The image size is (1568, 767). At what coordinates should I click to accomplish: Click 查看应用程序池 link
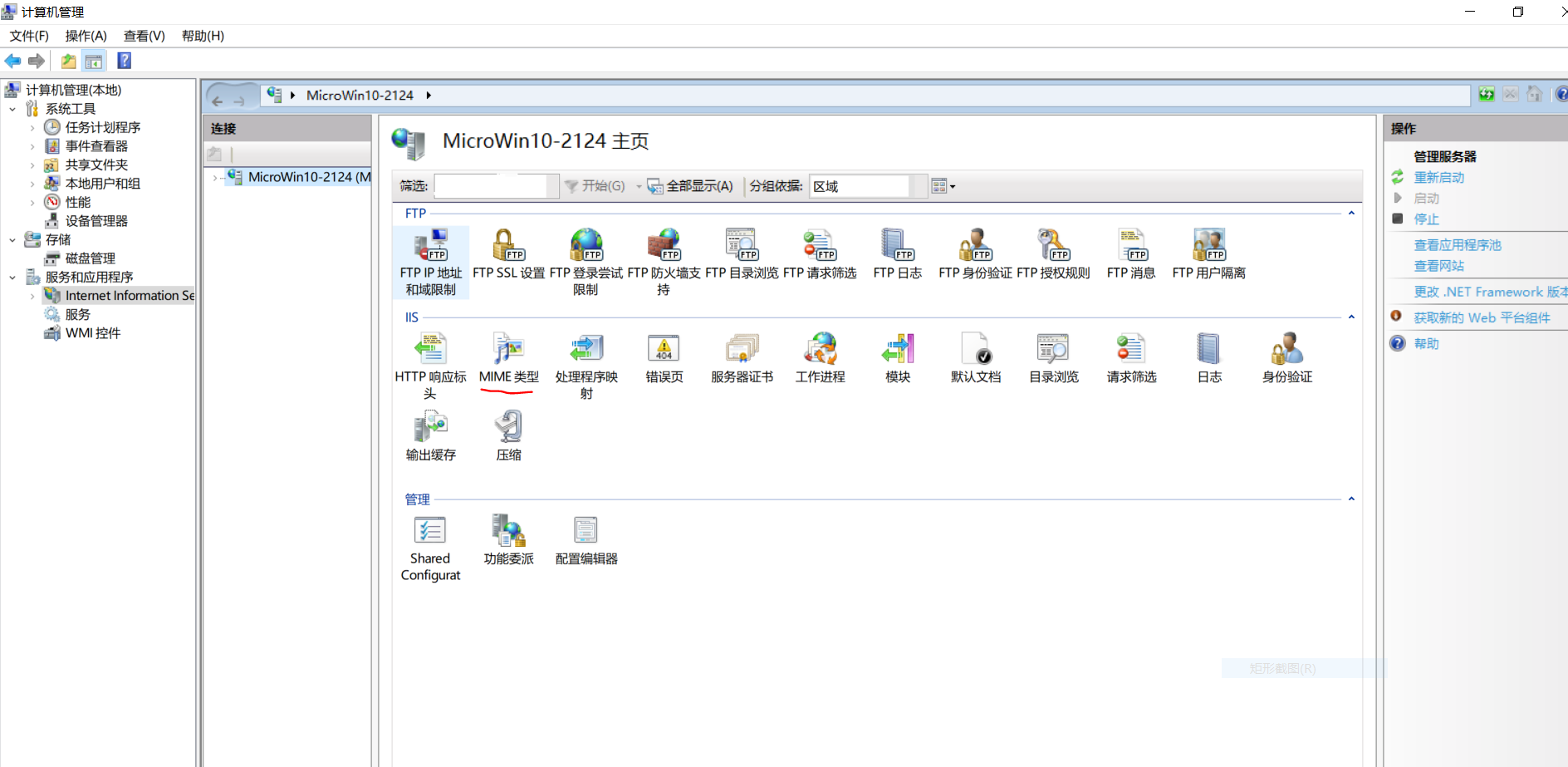click(x=1457, y=245)
